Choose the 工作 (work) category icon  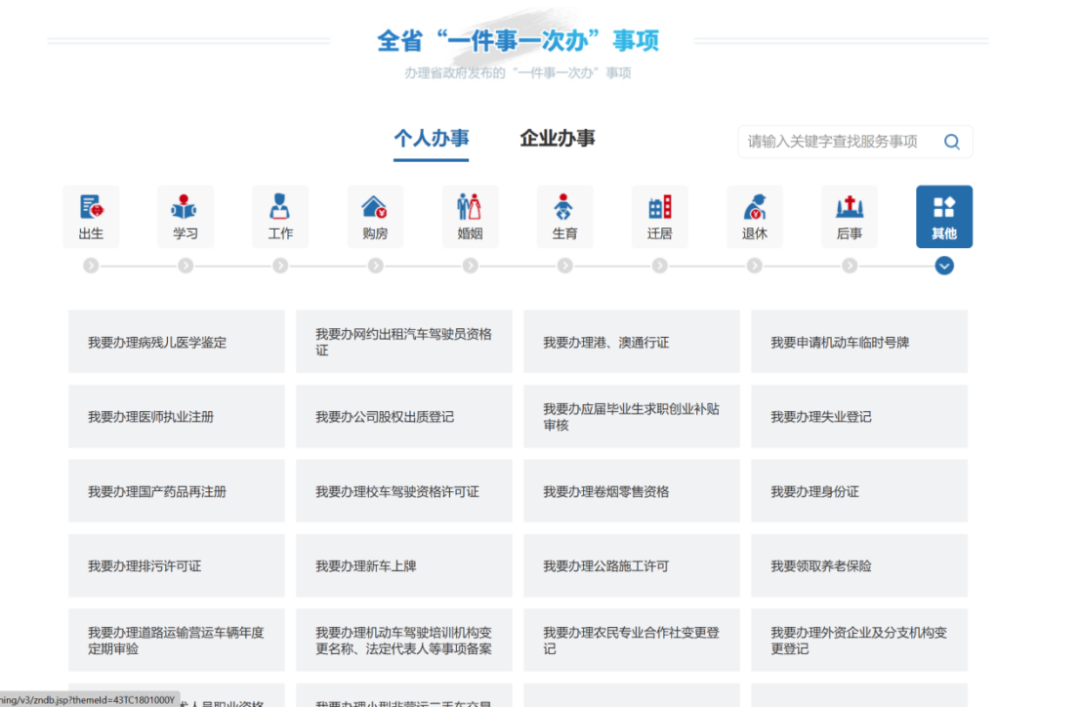pyautogui.click(x=280, y=216)
